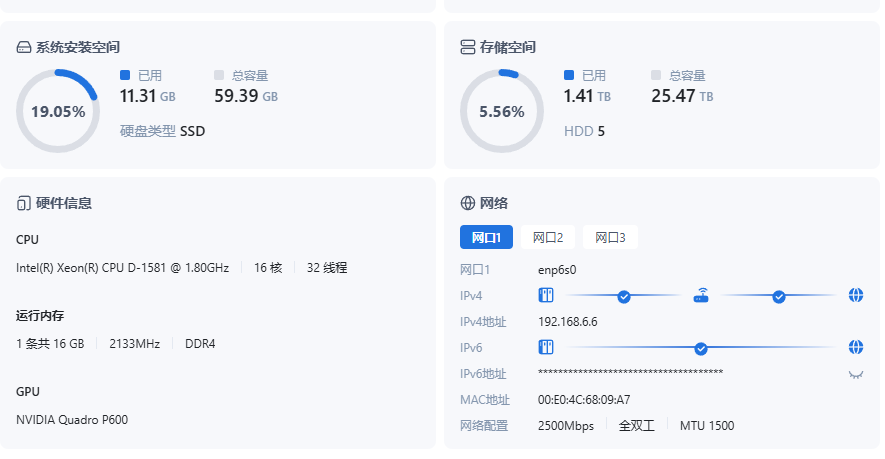Click the system install space disk icon
This screenshot has height=459, width=885.
point(24,47)
